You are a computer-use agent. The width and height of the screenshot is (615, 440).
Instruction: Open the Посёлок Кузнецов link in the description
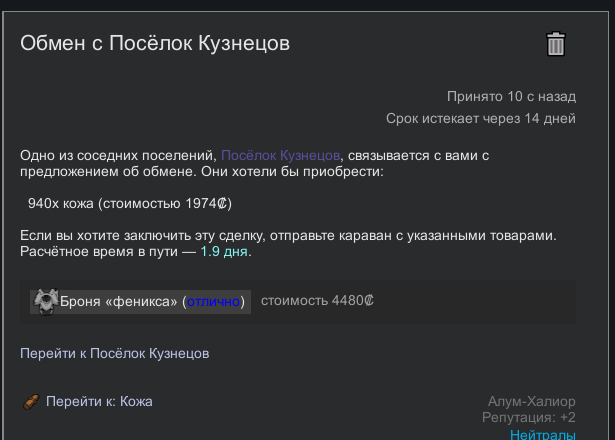pos(280,155)
